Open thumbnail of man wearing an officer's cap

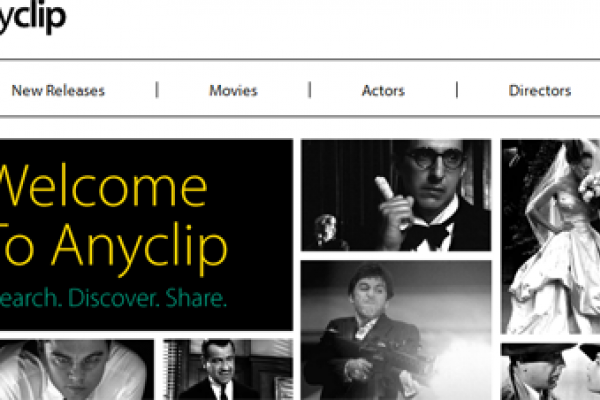tap(550, 372)
